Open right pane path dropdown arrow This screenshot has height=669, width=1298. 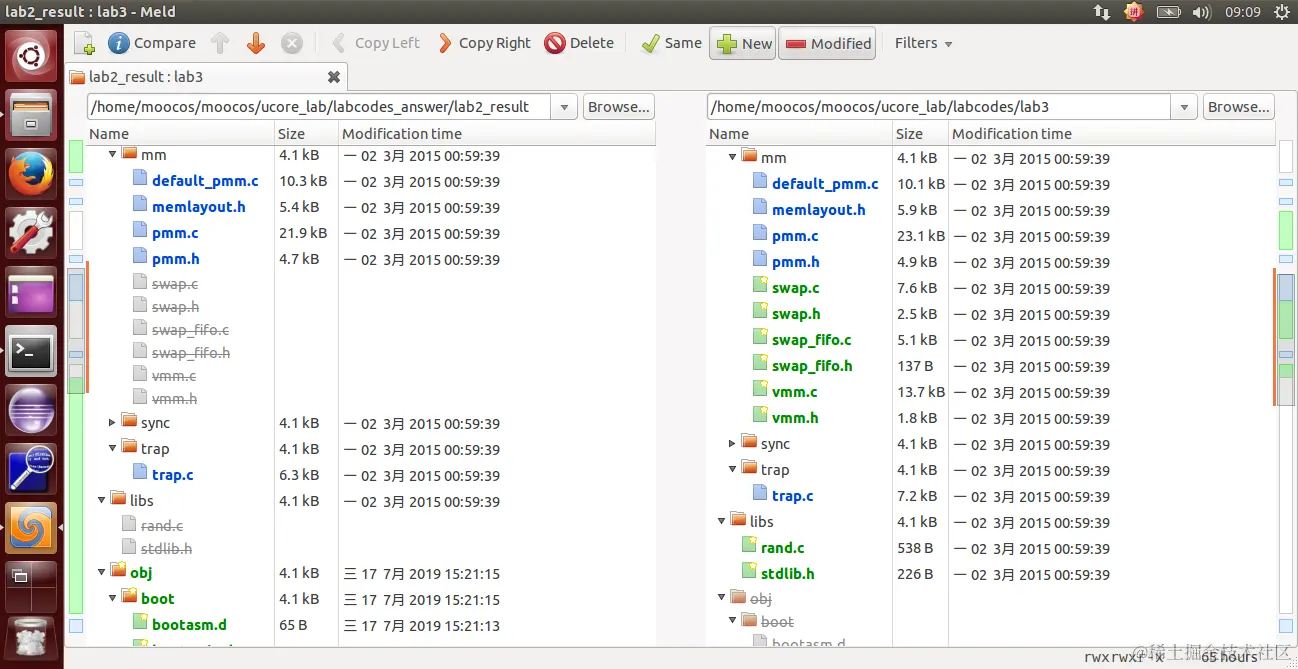(1185, 107)
